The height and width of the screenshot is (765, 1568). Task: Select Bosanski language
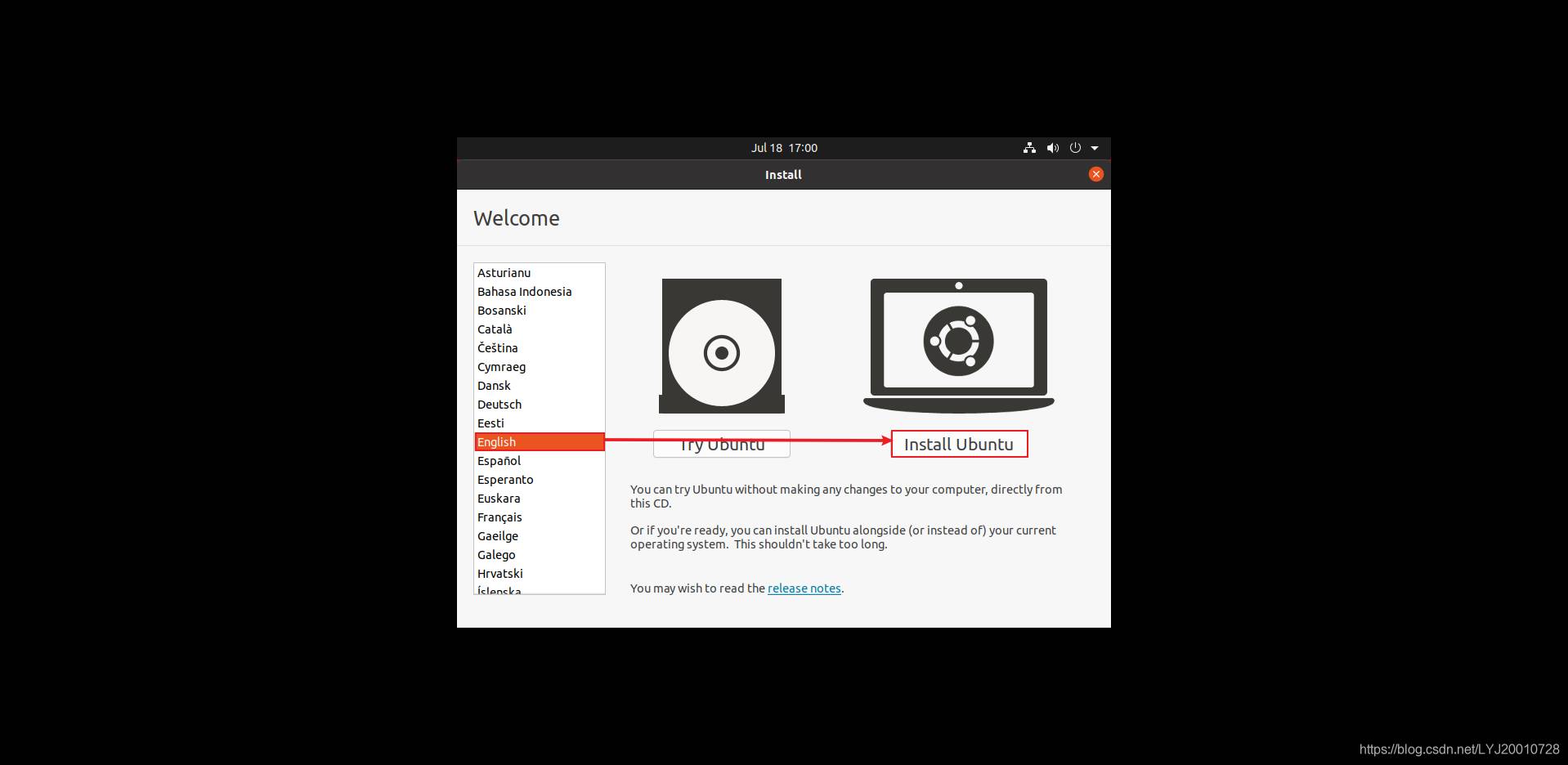(540, 311)
